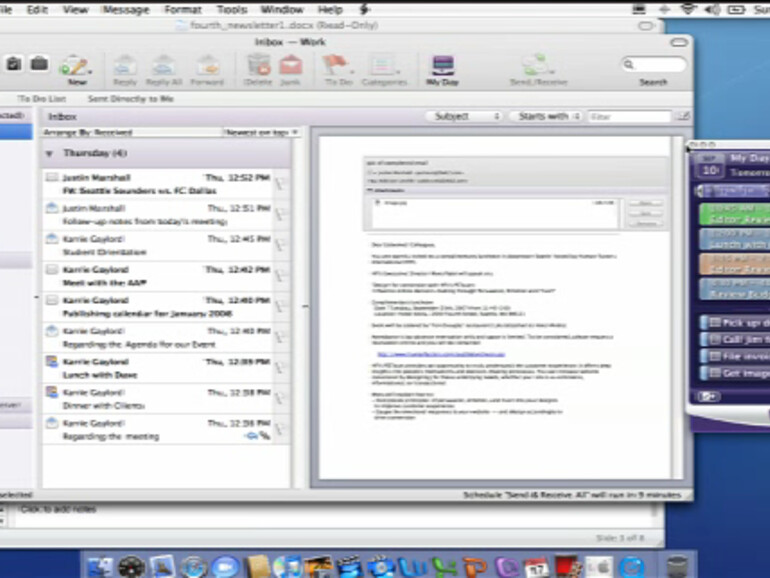Click the Delete trash can icon
770x578 pixels.
point(258,66)
